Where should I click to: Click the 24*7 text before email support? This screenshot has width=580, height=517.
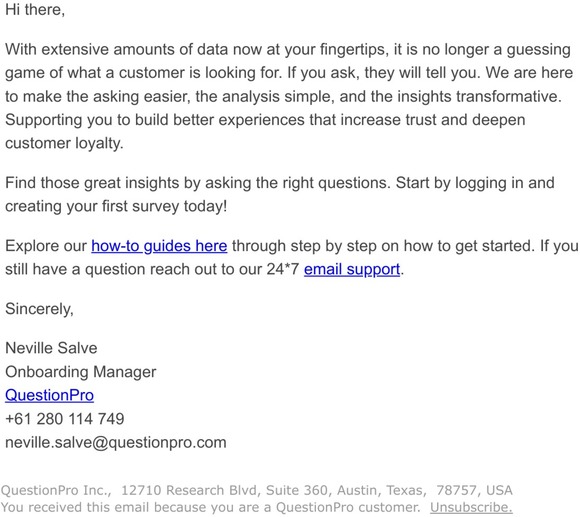tap(283, 269)
